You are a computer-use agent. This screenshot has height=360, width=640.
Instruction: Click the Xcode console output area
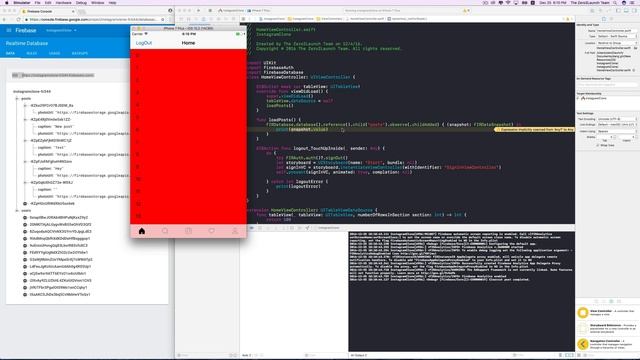pos(462,291)
